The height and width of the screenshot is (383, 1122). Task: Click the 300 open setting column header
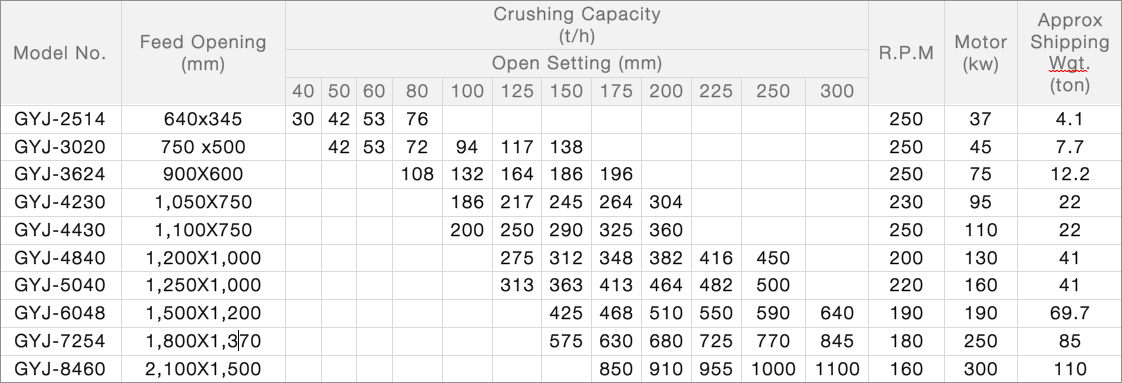836,92
